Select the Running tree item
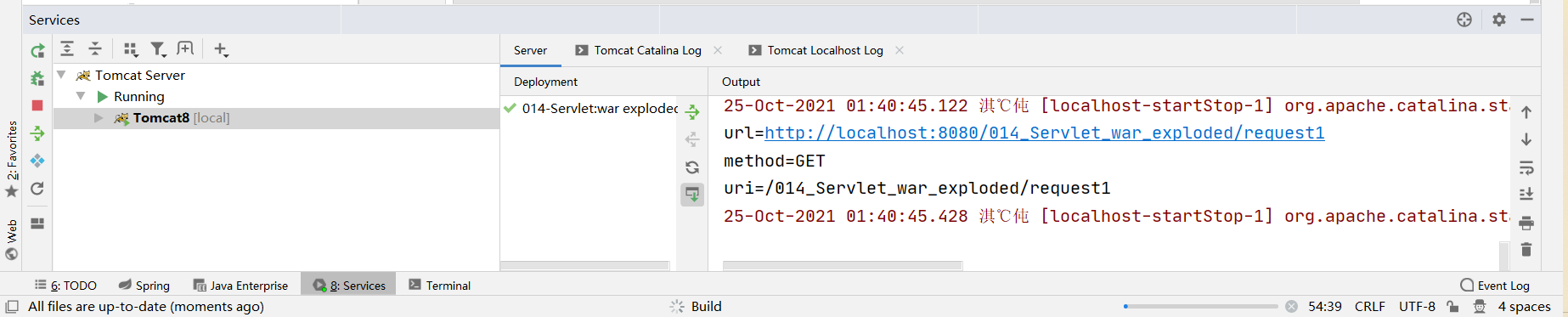The image size is (1568, 317). click(x=139, y=96)
